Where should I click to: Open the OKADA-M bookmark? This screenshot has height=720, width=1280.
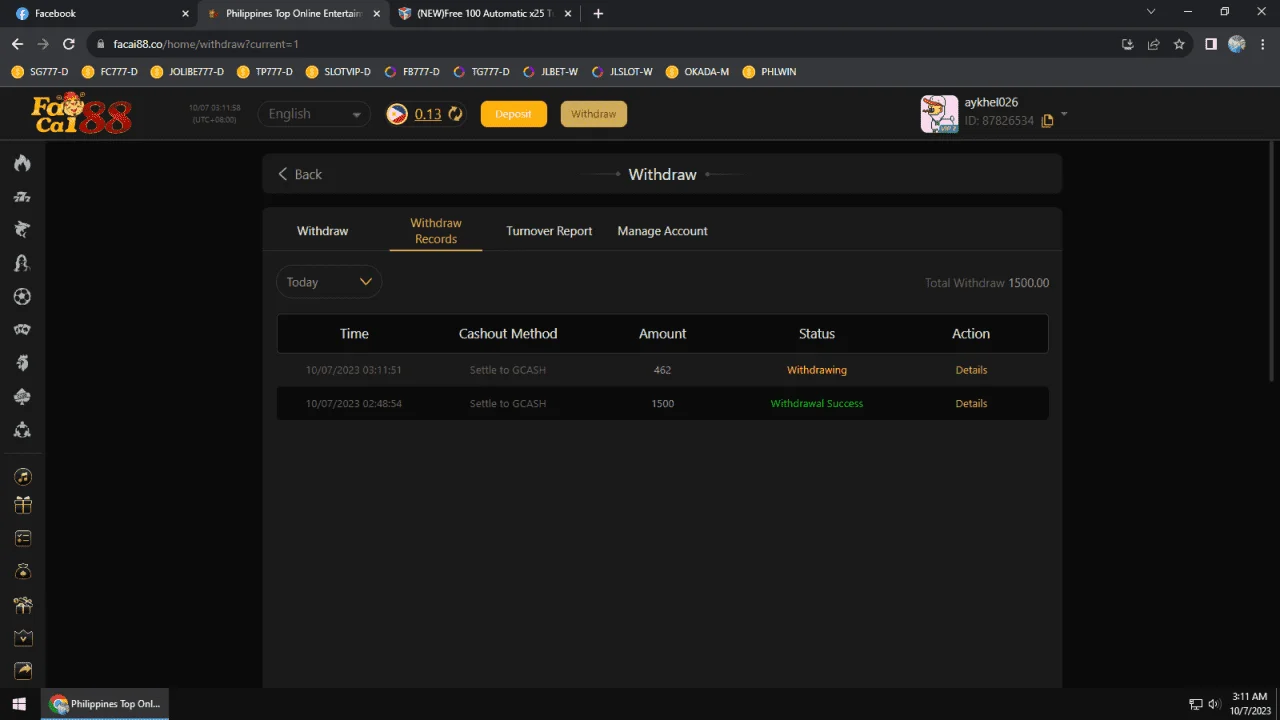[697, 72]
